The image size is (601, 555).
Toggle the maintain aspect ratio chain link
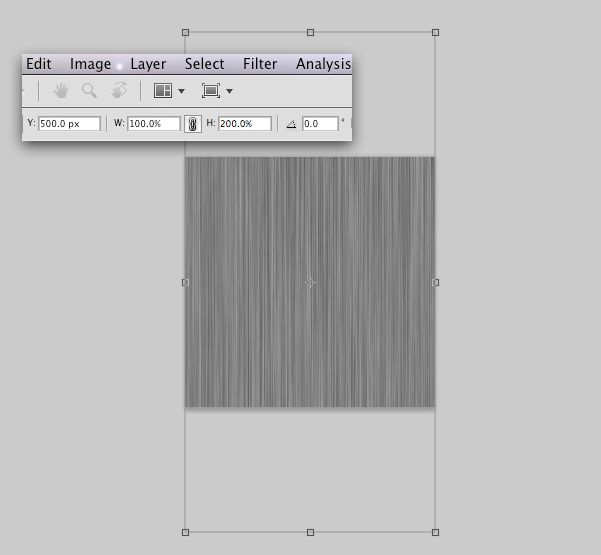pyautogui.click(x=193, y=124)
